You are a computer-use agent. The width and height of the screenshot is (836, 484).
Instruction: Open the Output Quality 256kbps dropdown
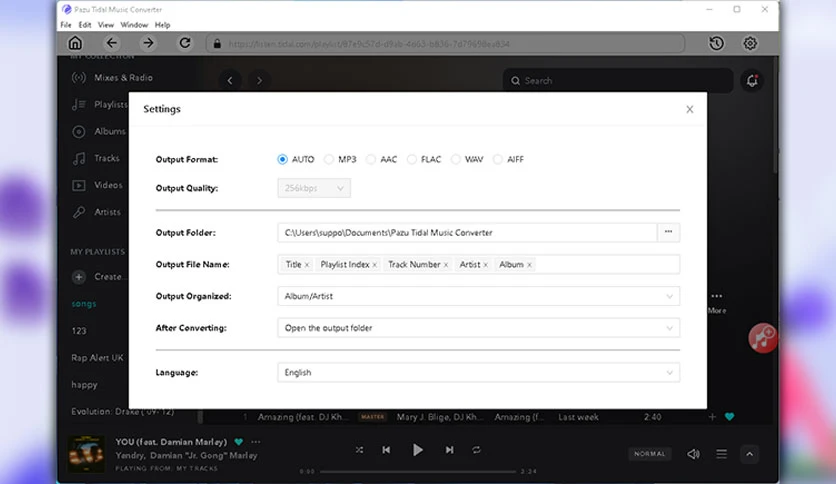point(314,188)
